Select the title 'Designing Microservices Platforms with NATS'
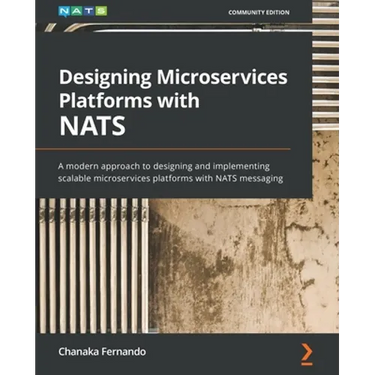 [173, 102]
